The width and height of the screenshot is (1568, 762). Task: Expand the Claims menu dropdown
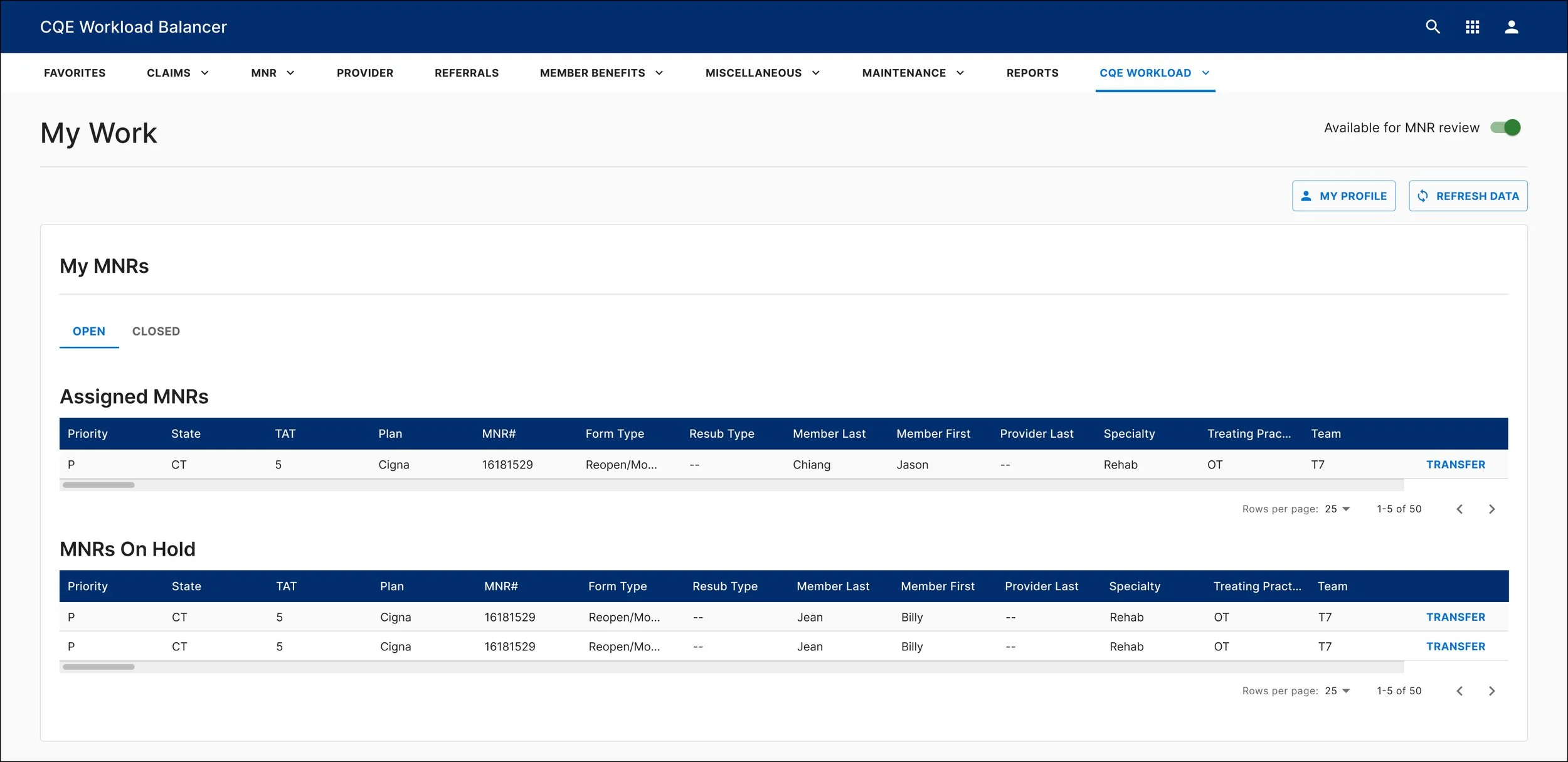pyautogui.click(x=177, y=73)
